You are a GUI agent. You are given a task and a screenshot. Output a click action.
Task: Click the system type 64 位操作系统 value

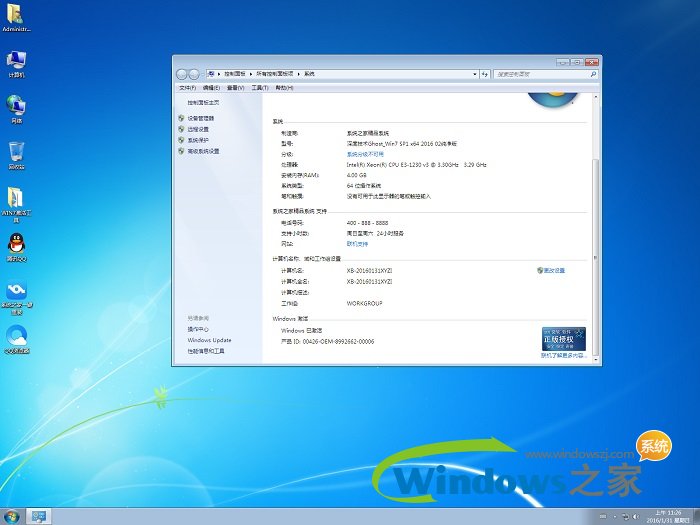coord(363,186)
